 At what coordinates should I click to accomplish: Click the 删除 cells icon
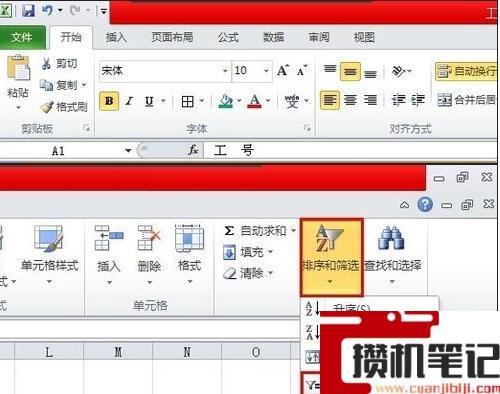149,238
